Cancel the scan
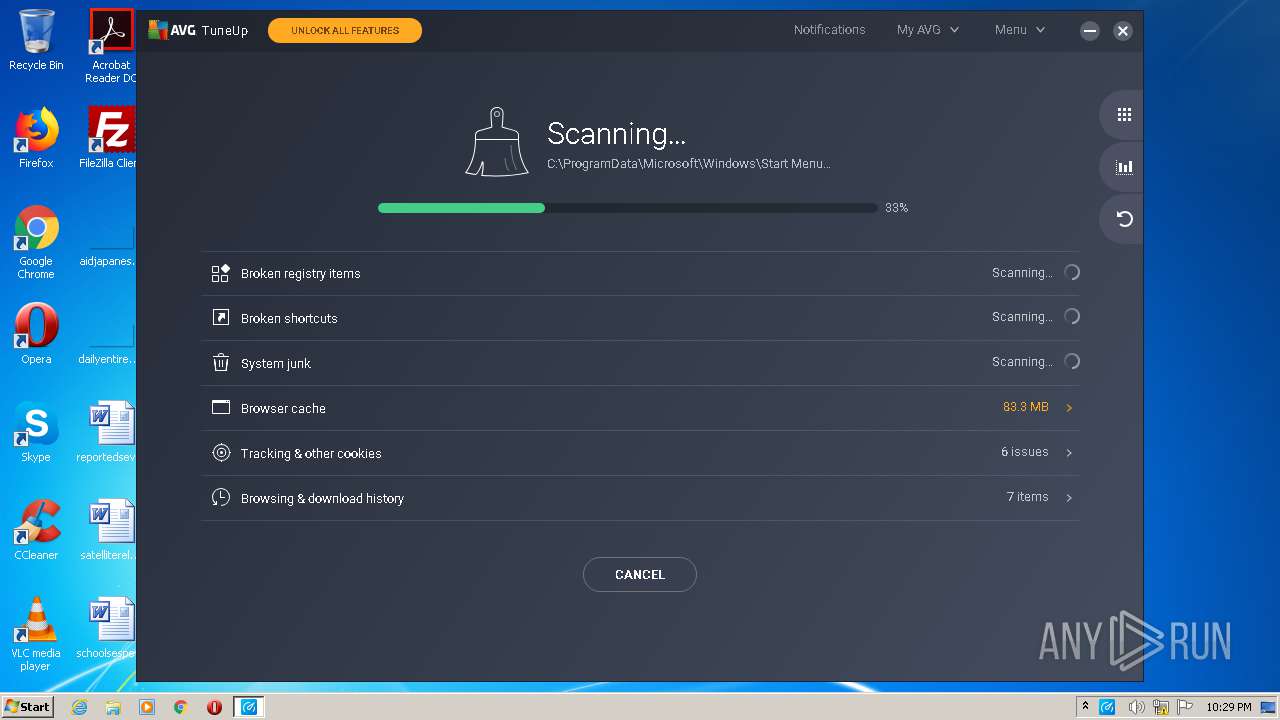Screen dimensions: 1280x720 pyautogui.click(x=640, y=575)
